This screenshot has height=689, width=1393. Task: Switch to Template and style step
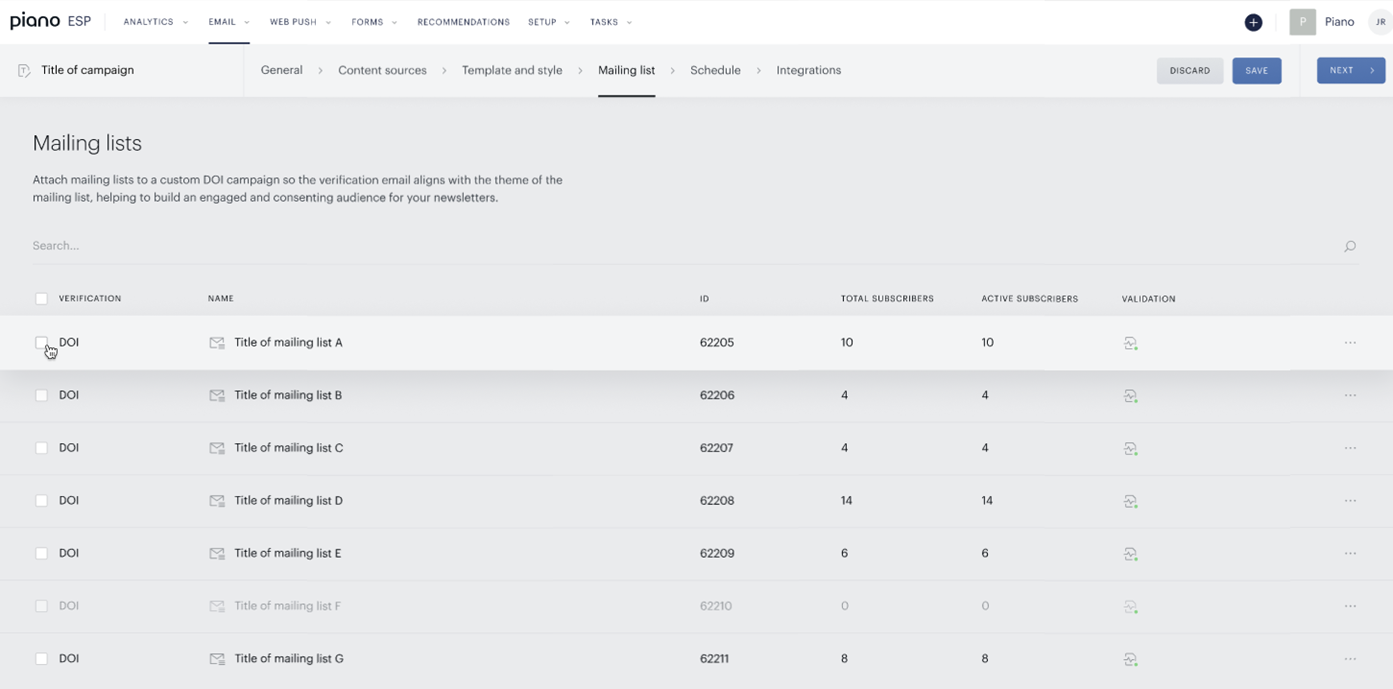point(512,70)
